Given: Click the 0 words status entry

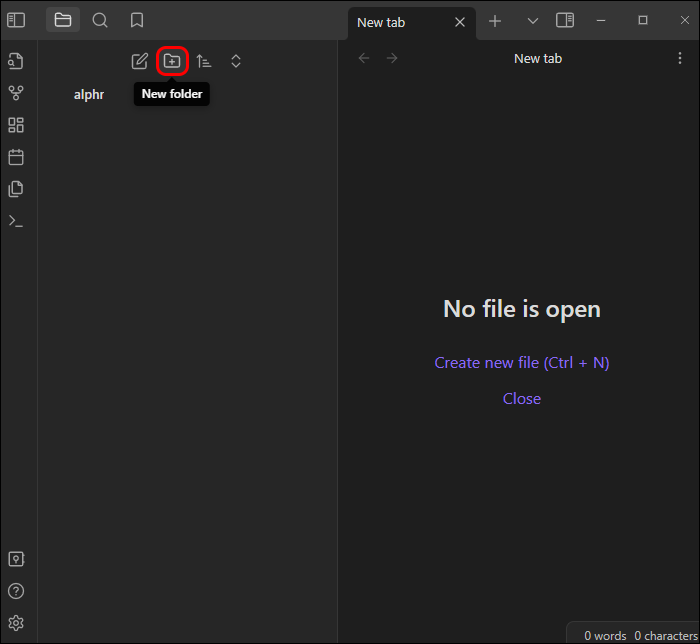Looking at the screenshot, I should [x=605, y=636].
